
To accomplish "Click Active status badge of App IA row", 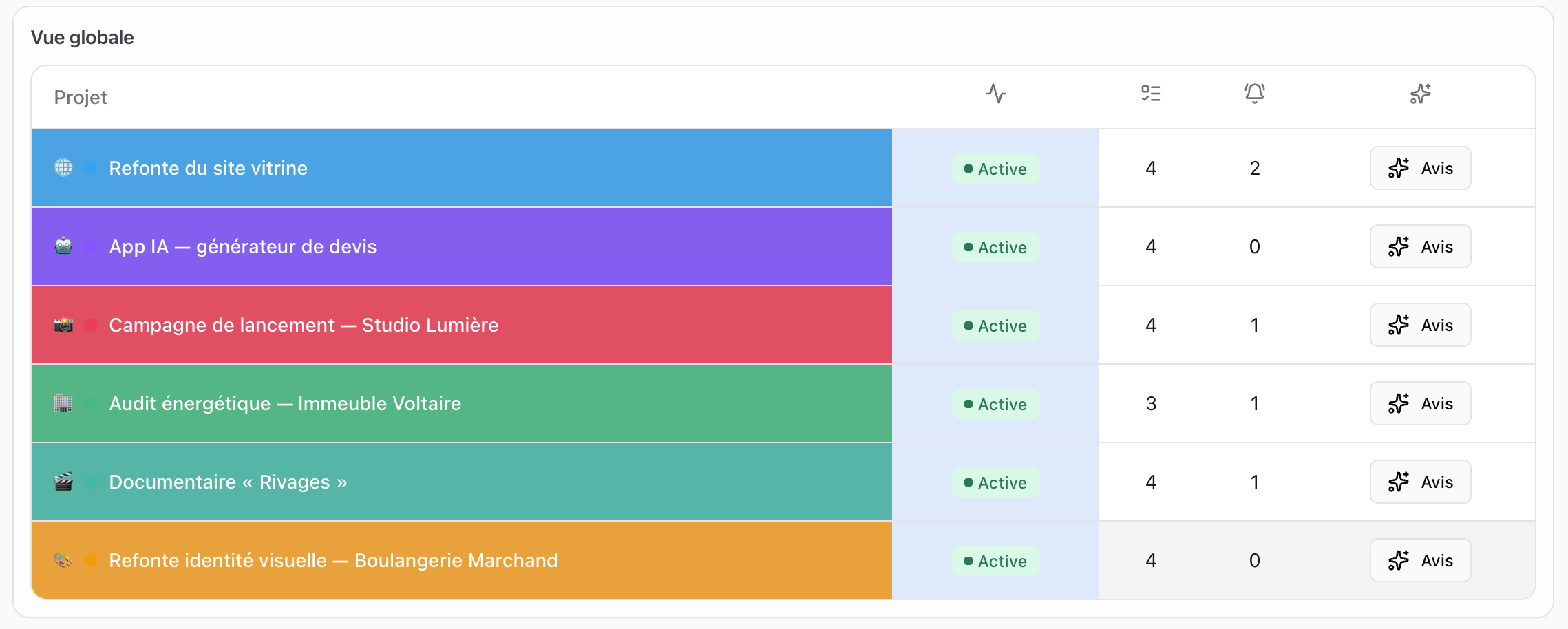I will tap(995, 247).
